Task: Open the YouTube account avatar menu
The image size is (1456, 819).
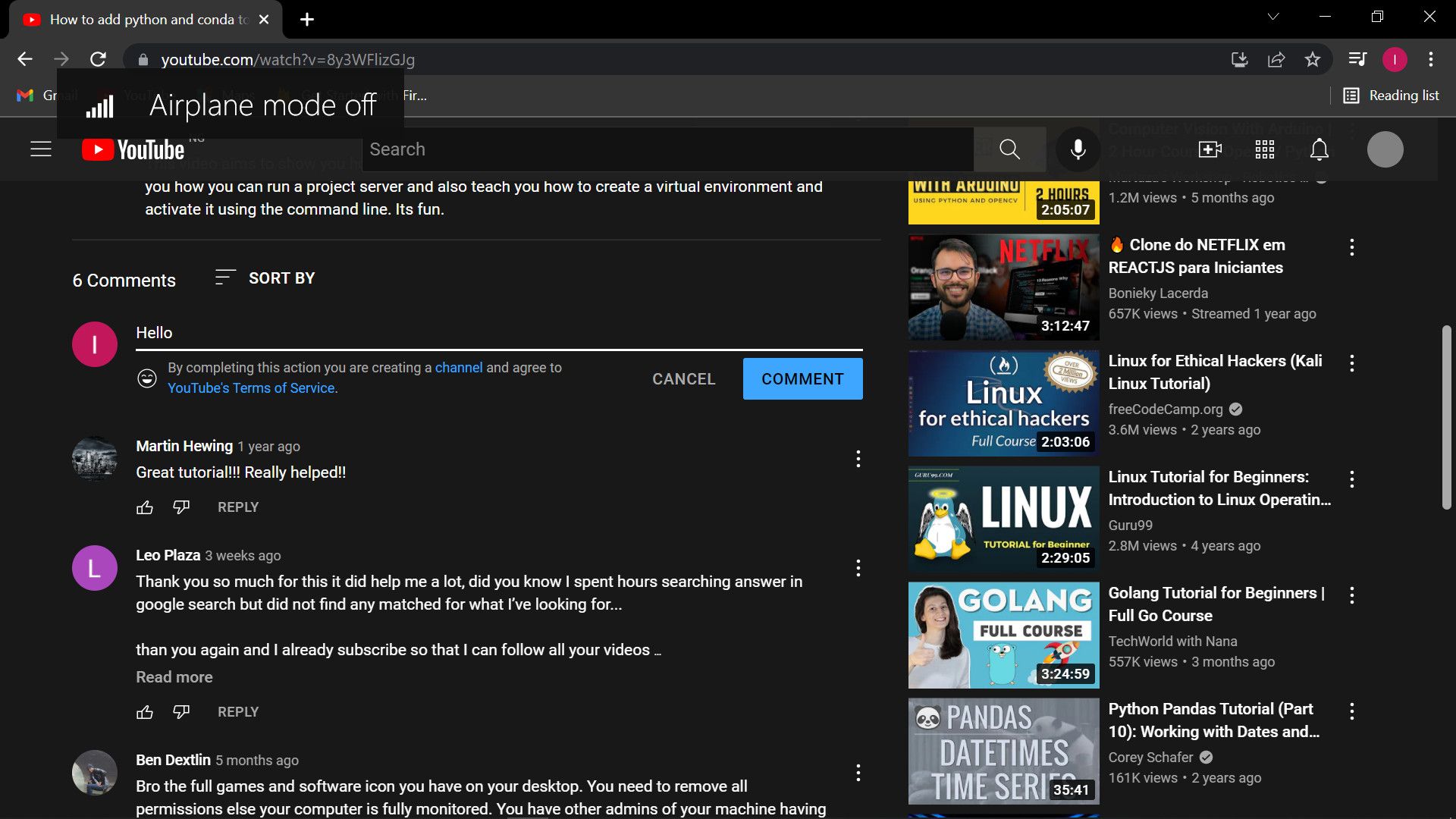Action: (x=1385, y=149)
